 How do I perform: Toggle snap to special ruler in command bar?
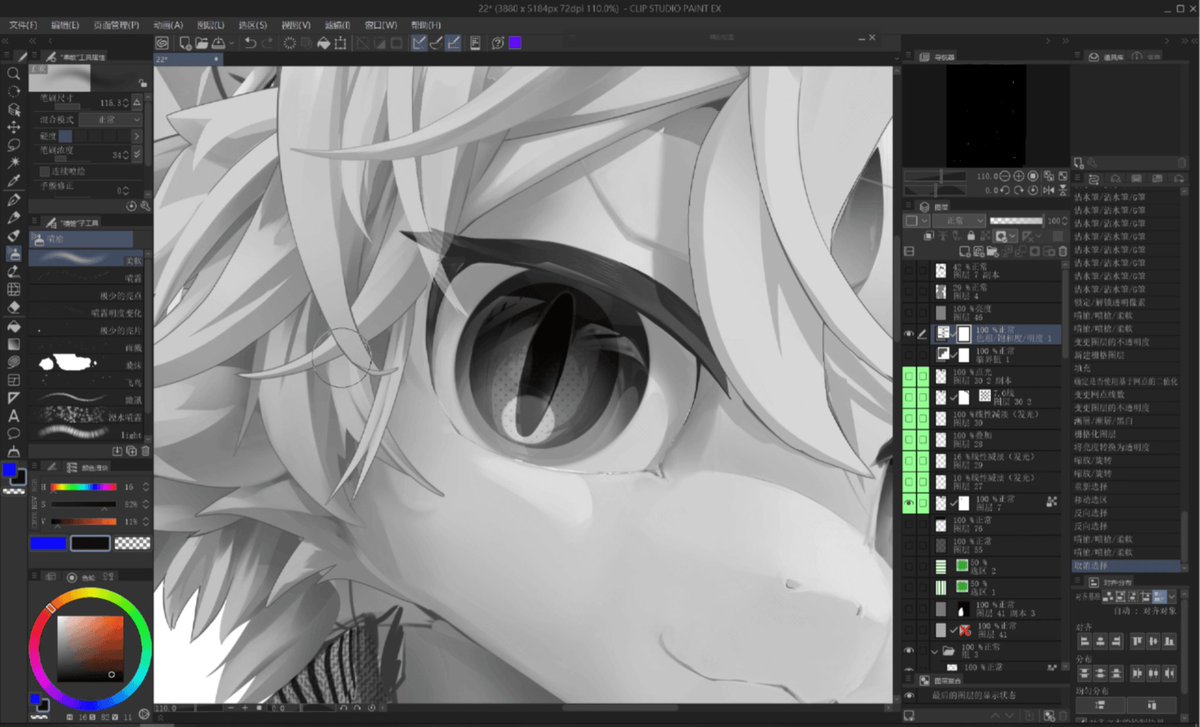click(x=437, y=43)
